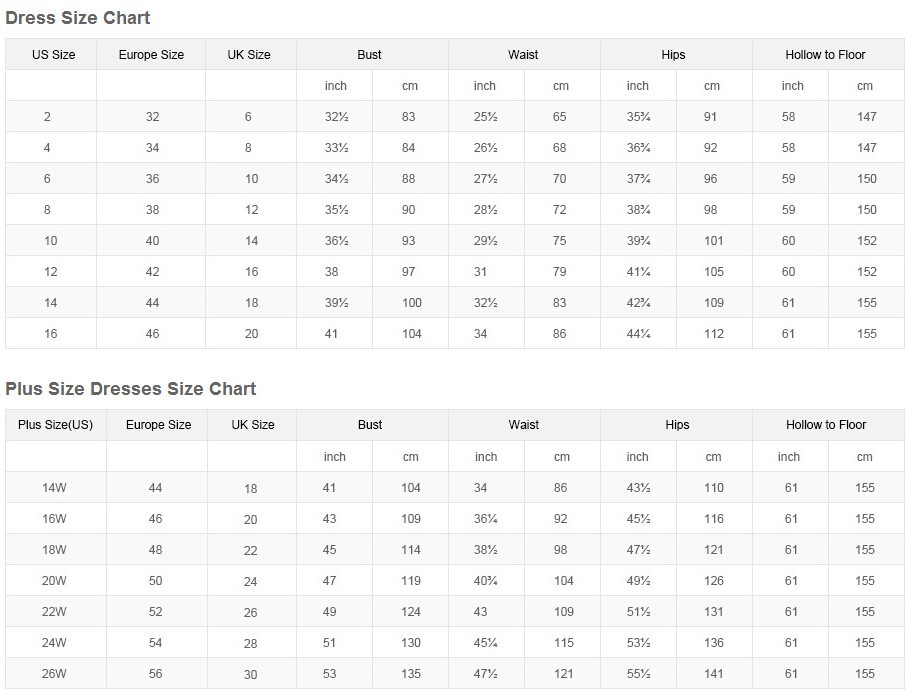Screen dimensions: 907x690
Task: Choose the "24W" plus size row label
Action: tap(54, 643)
